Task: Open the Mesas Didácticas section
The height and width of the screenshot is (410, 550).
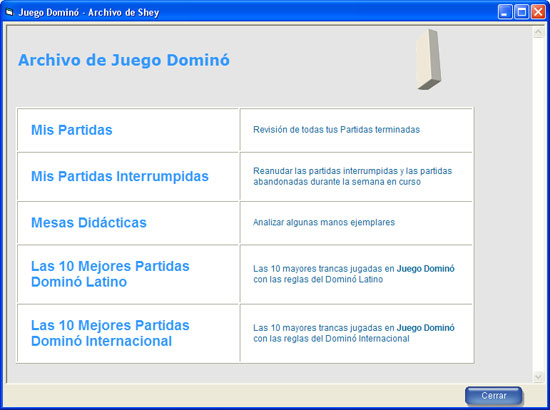Action: pyautogui.click(x=89, y=223)
